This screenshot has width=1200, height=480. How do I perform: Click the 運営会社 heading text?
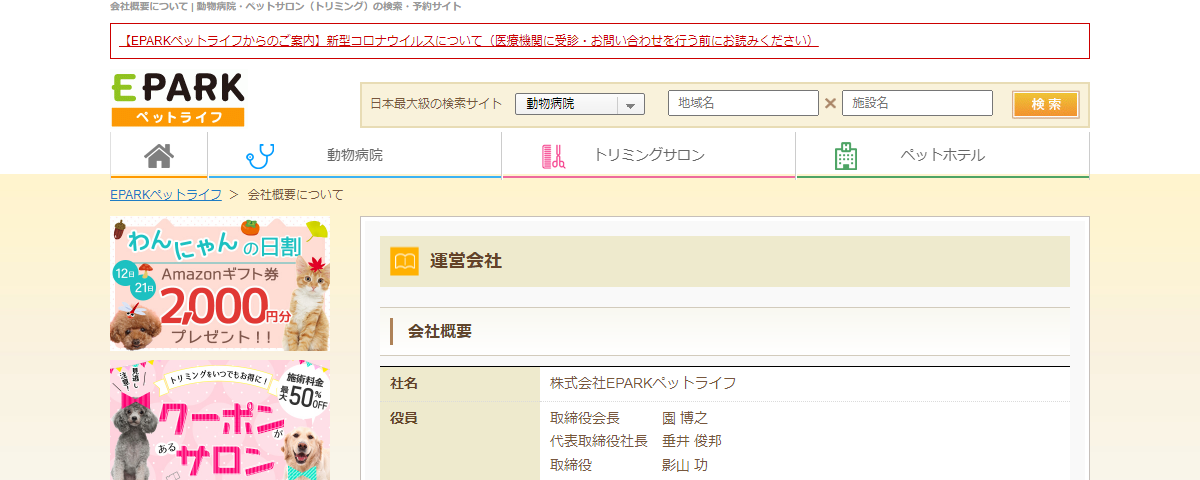(x=466, y=262)
